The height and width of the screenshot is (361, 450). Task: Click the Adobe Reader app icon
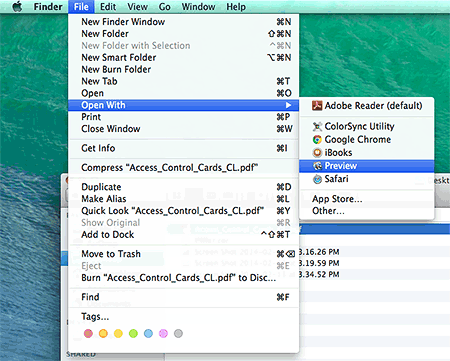click(x=317, y=106)
